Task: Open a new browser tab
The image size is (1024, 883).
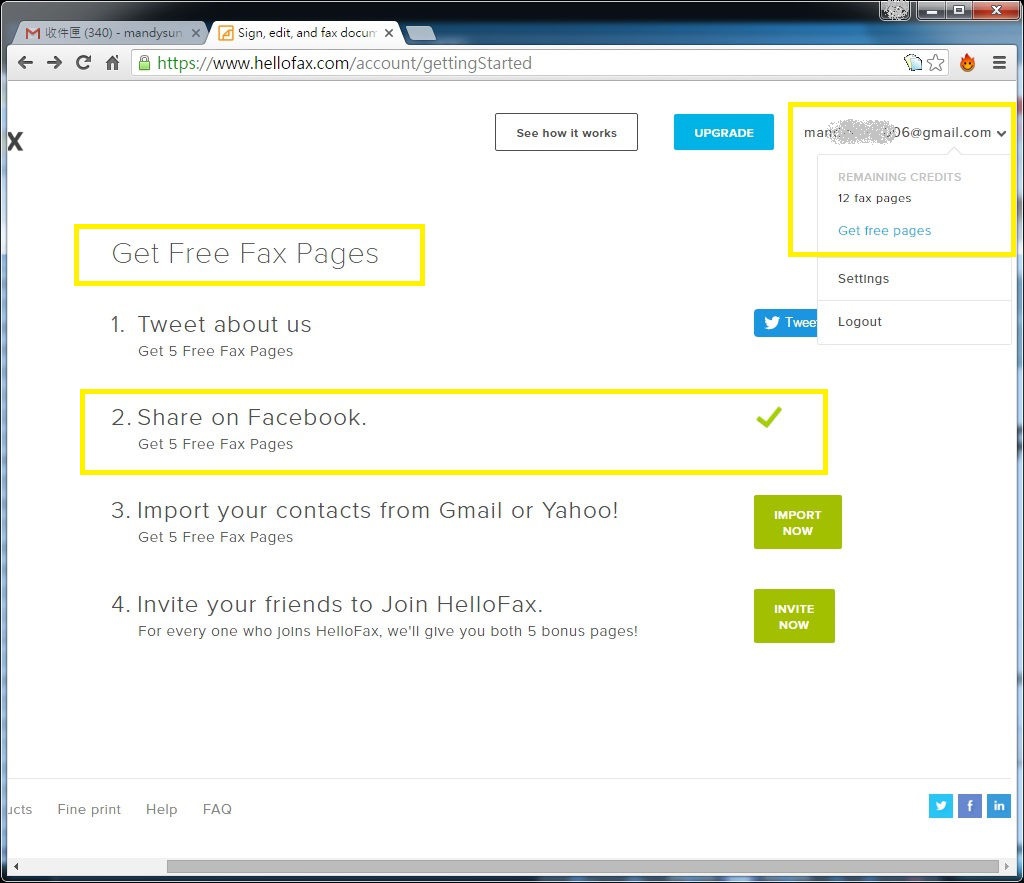Action: coord(421,33)
